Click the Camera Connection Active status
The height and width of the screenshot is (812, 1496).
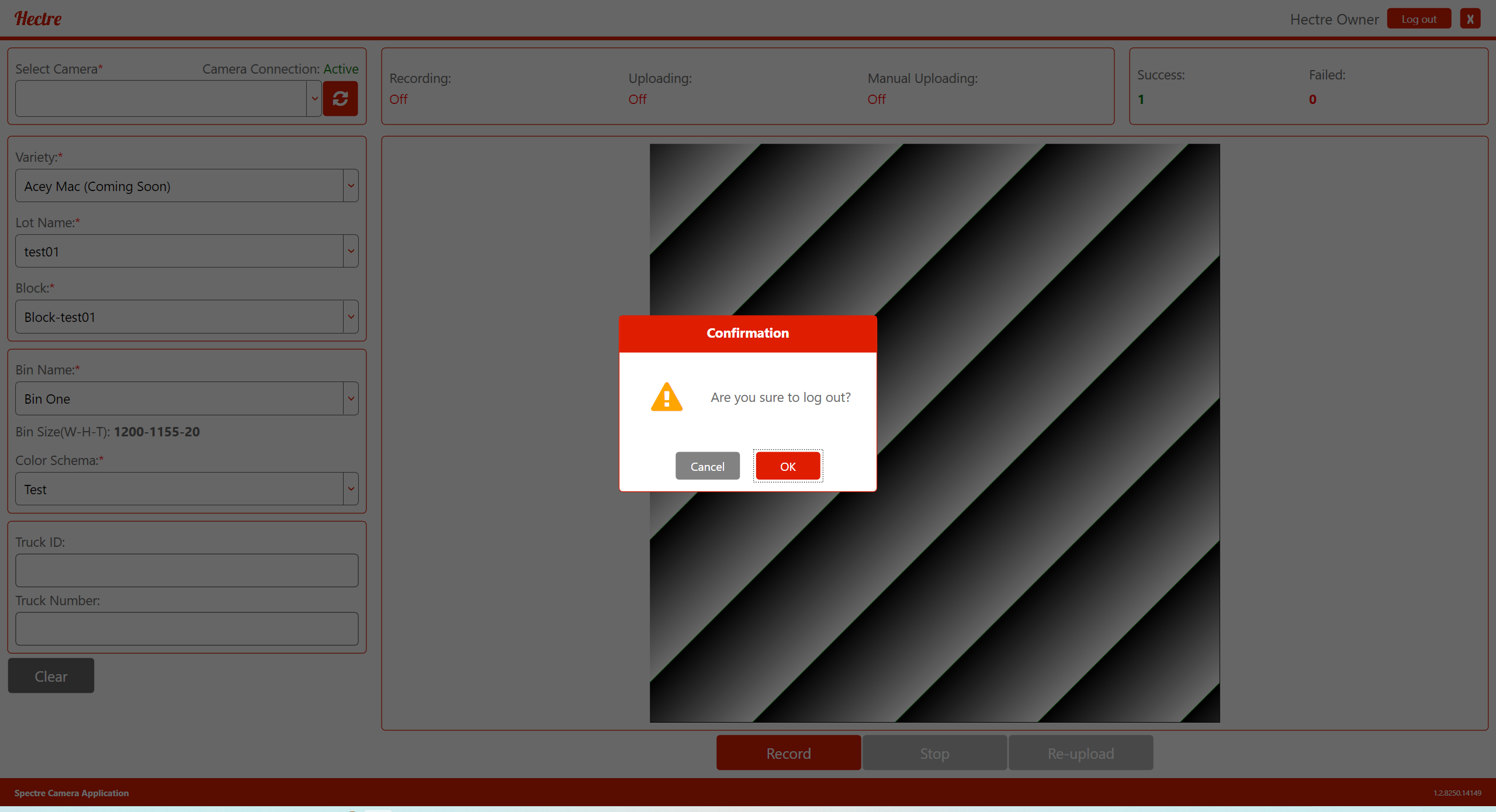[x=341, y=69]
